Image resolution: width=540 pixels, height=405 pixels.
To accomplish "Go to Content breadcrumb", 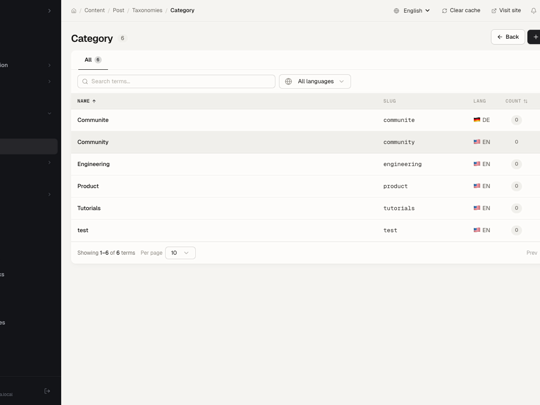I will click(x=94, y=10).
